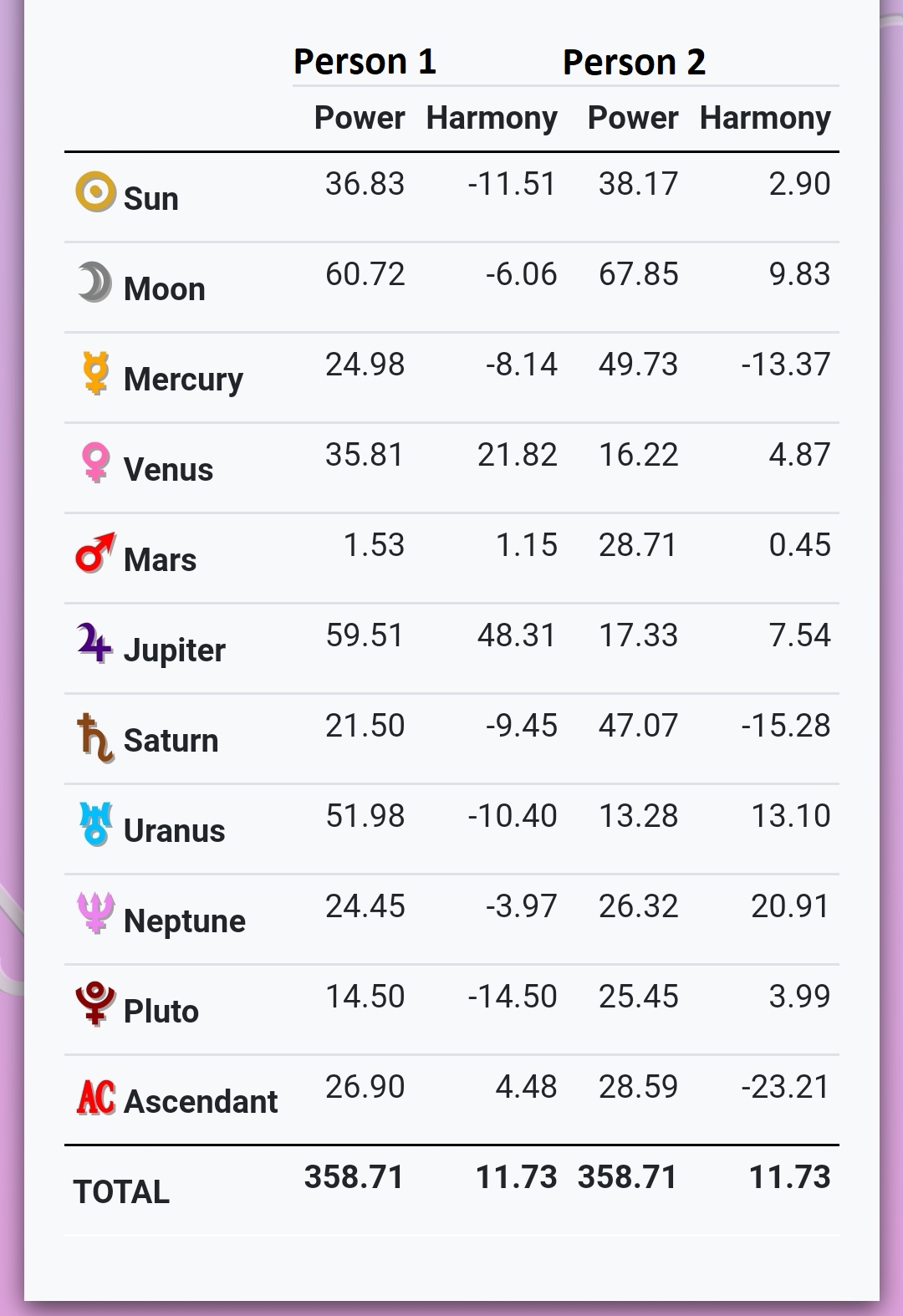Click Person 1 Jupiter harmony value 48.31
The height and width of the screenshot is (1316, 903).
pyautogui.click(x=517, y=635)
